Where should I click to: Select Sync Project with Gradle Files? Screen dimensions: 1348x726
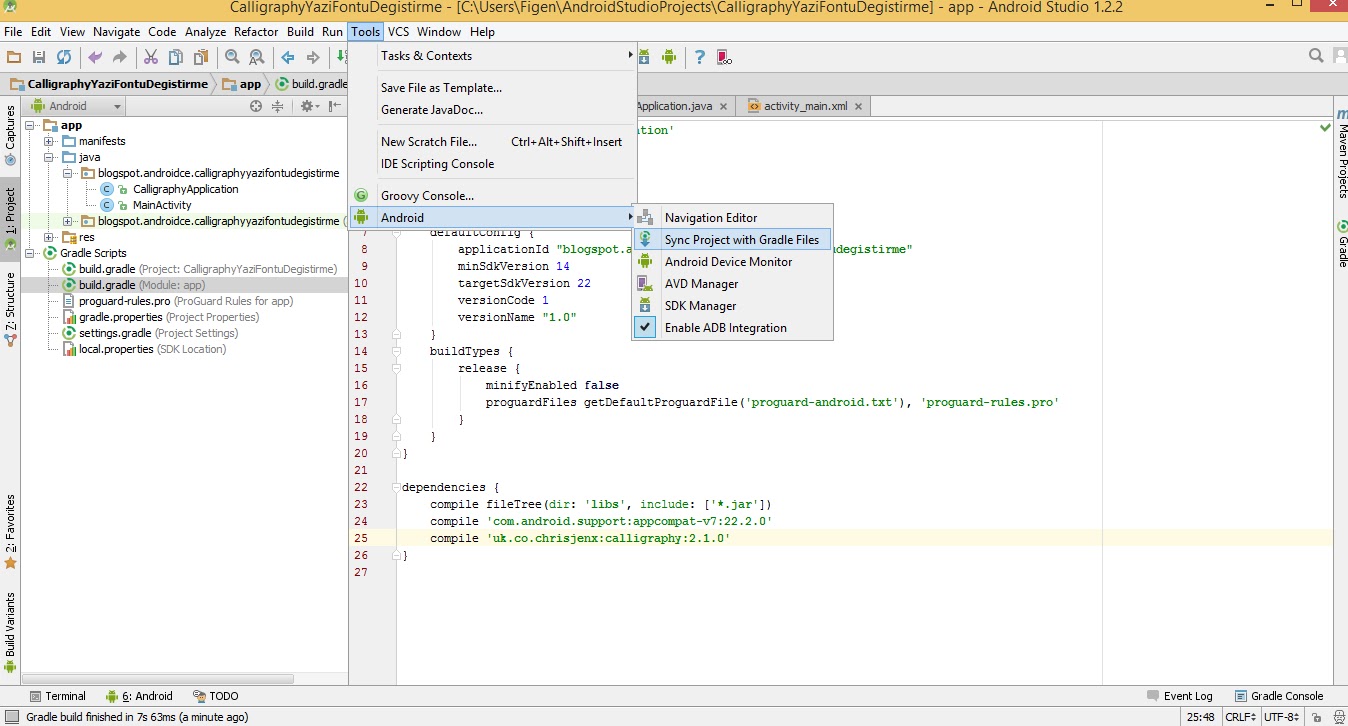pyautogui.click(x=741, y=240)
